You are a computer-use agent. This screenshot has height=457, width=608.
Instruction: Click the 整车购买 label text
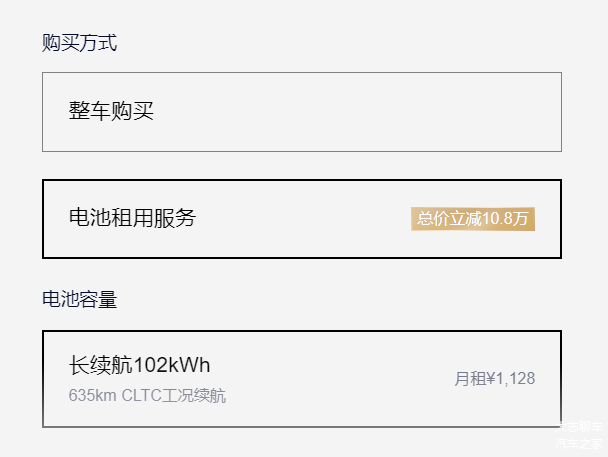click(x=111, y=111)
